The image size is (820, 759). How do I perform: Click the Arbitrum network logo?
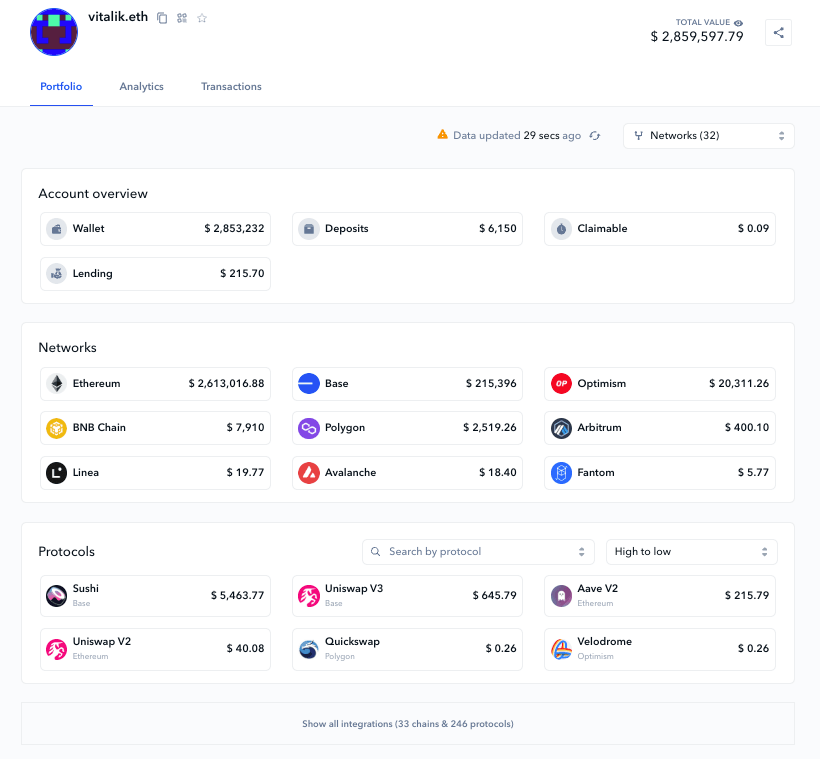click(561, 428)
